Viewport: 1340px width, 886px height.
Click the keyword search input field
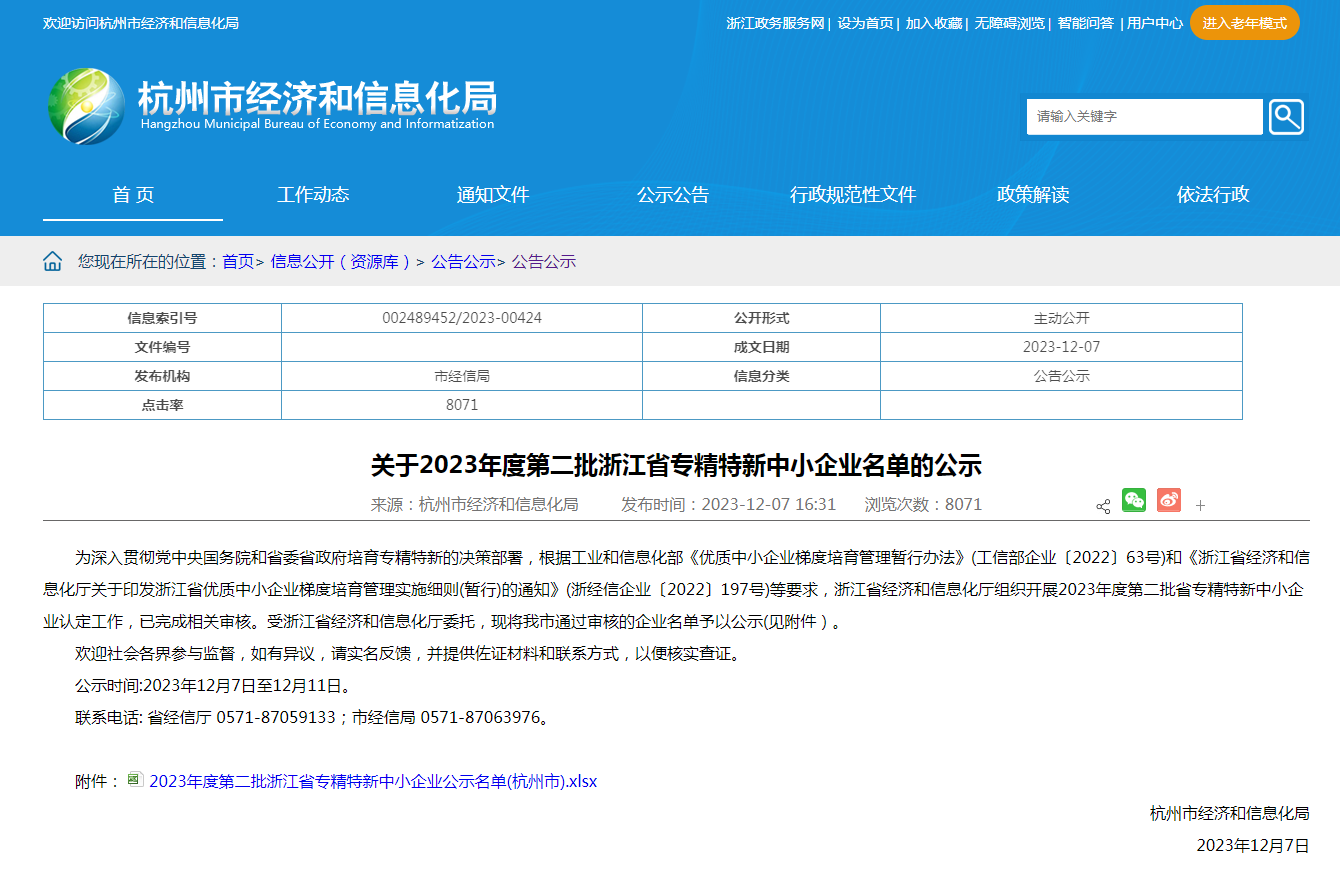tap(1140, 117)
